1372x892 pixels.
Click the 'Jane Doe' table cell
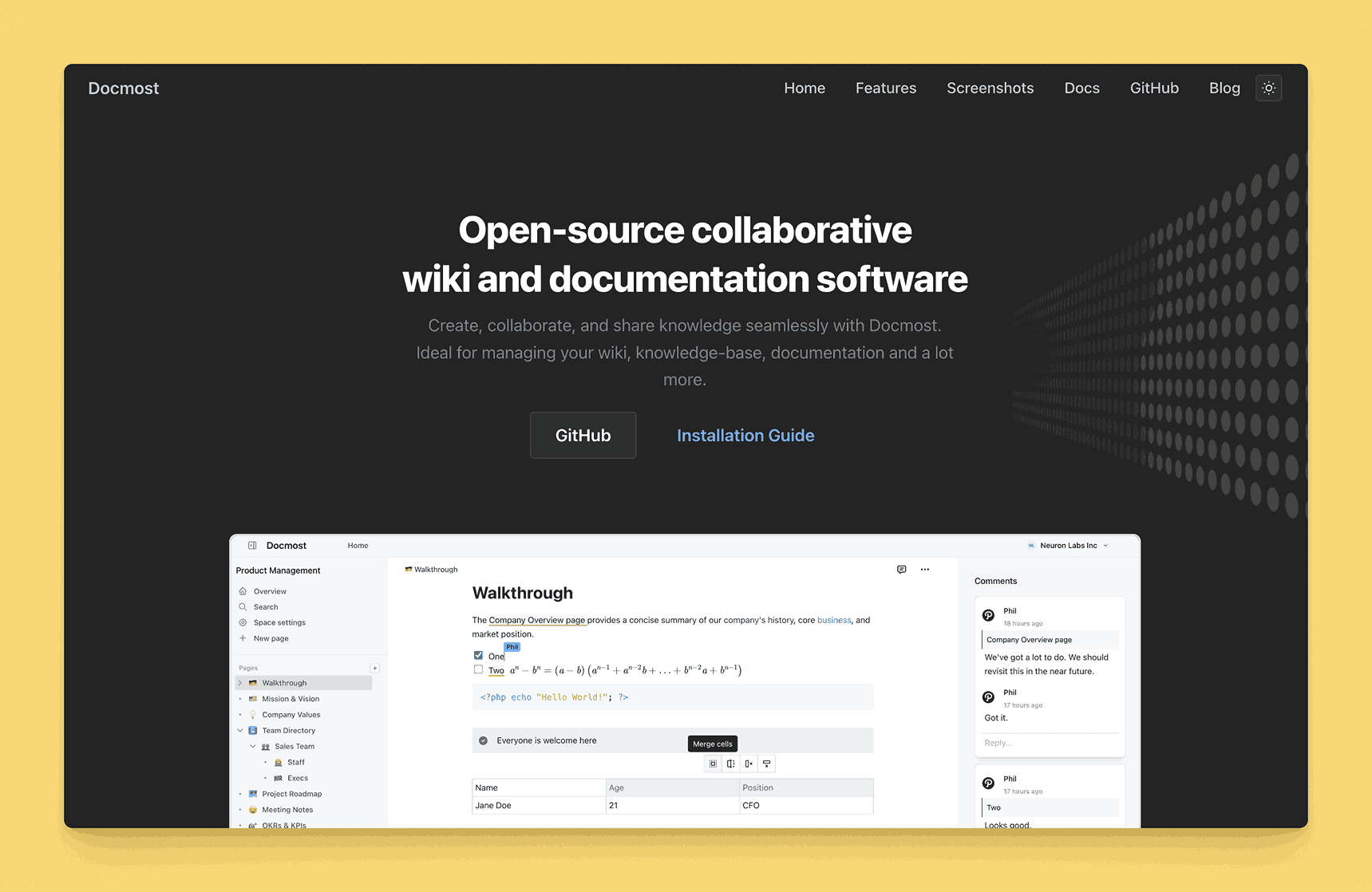point(539,805)
